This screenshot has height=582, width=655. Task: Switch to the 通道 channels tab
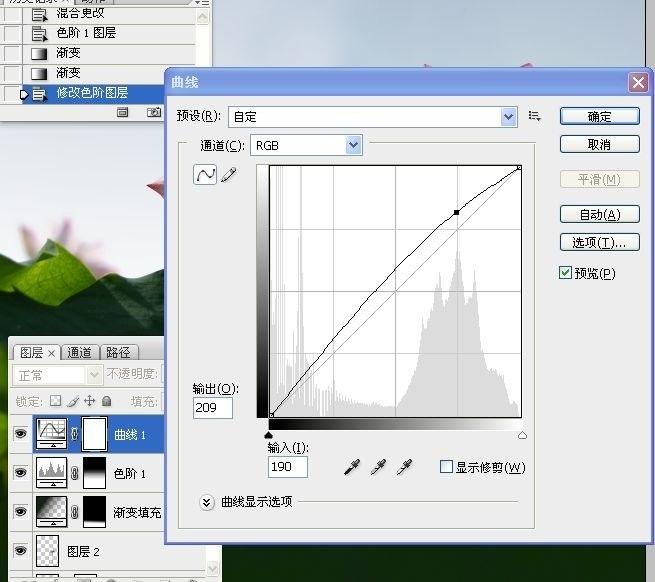pos(80,352)
